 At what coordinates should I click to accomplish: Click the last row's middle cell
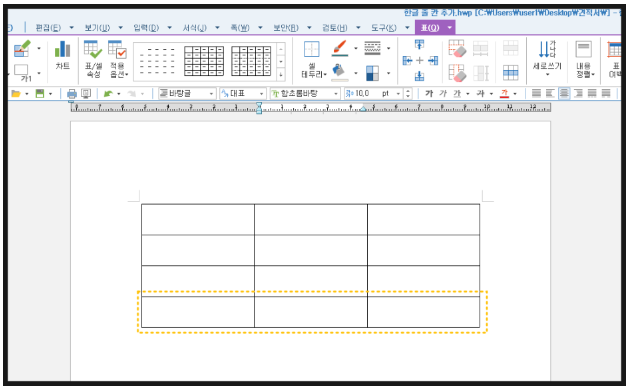[x=311, y=312]
